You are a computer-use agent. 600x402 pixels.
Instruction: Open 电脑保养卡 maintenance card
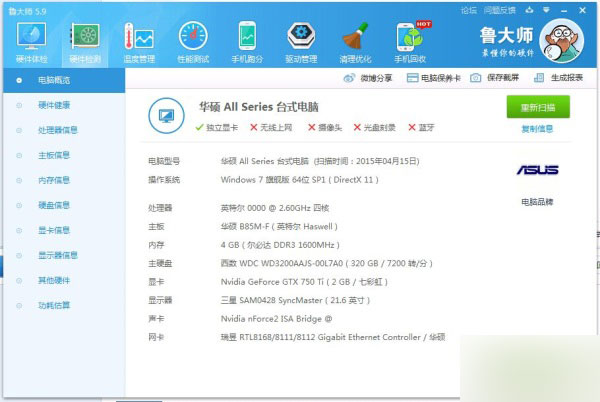point(433,78)
